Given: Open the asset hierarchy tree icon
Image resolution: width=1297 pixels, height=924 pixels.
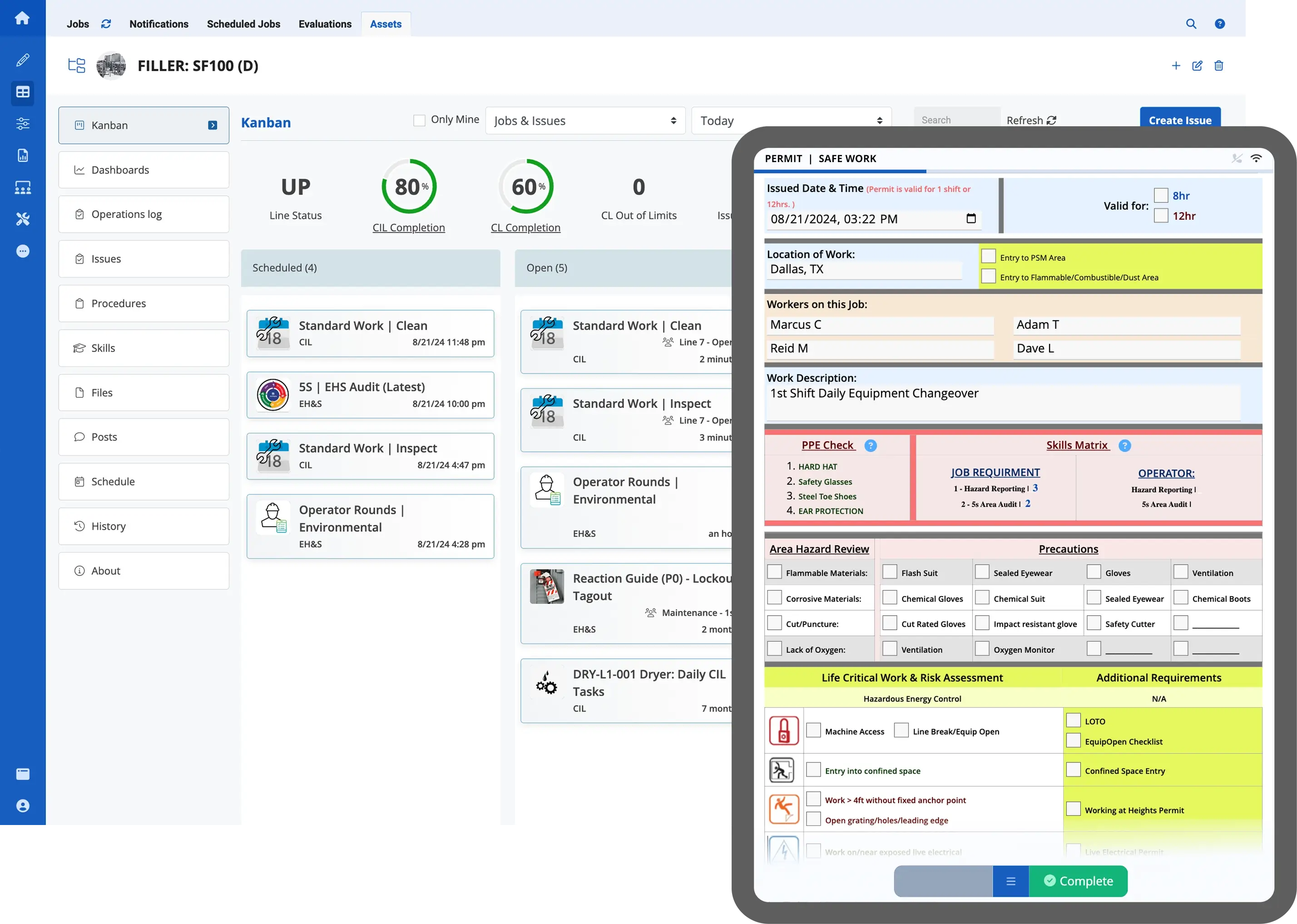Looking at the screenshot, I should coord(77,65).
